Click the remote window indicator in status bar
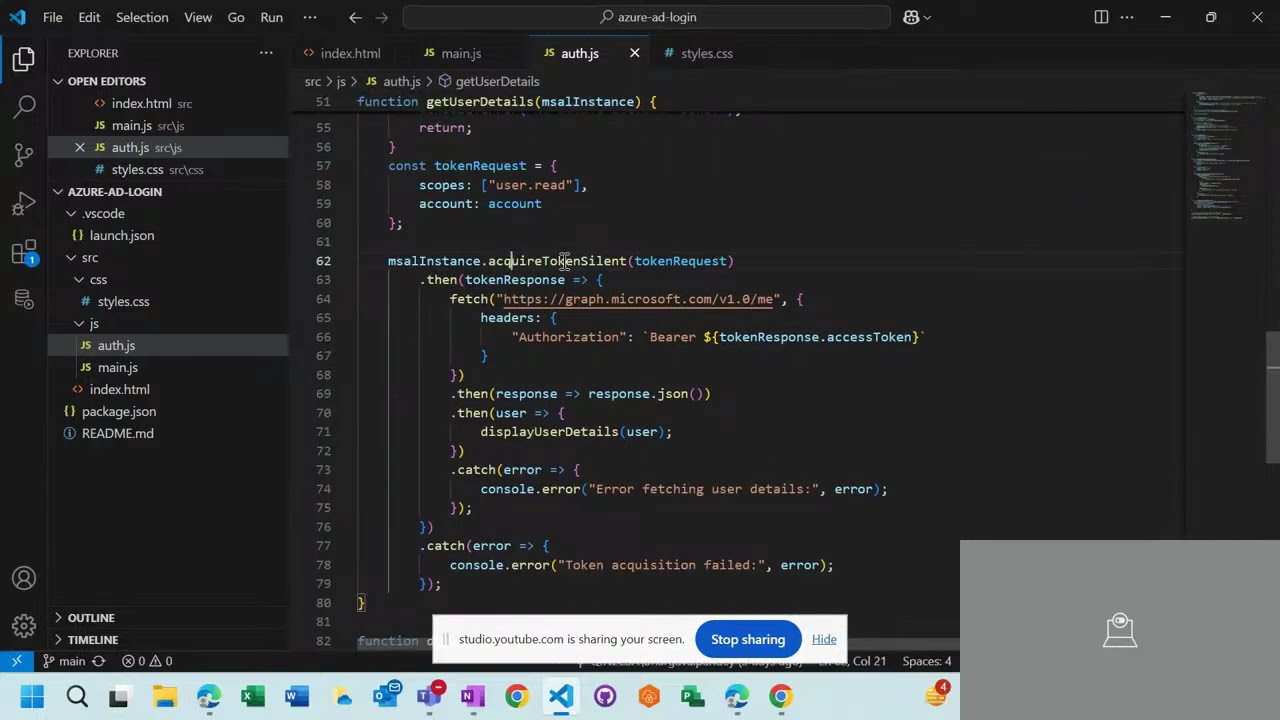Viewport: 1280px width, 720px height. click(17, 661)
